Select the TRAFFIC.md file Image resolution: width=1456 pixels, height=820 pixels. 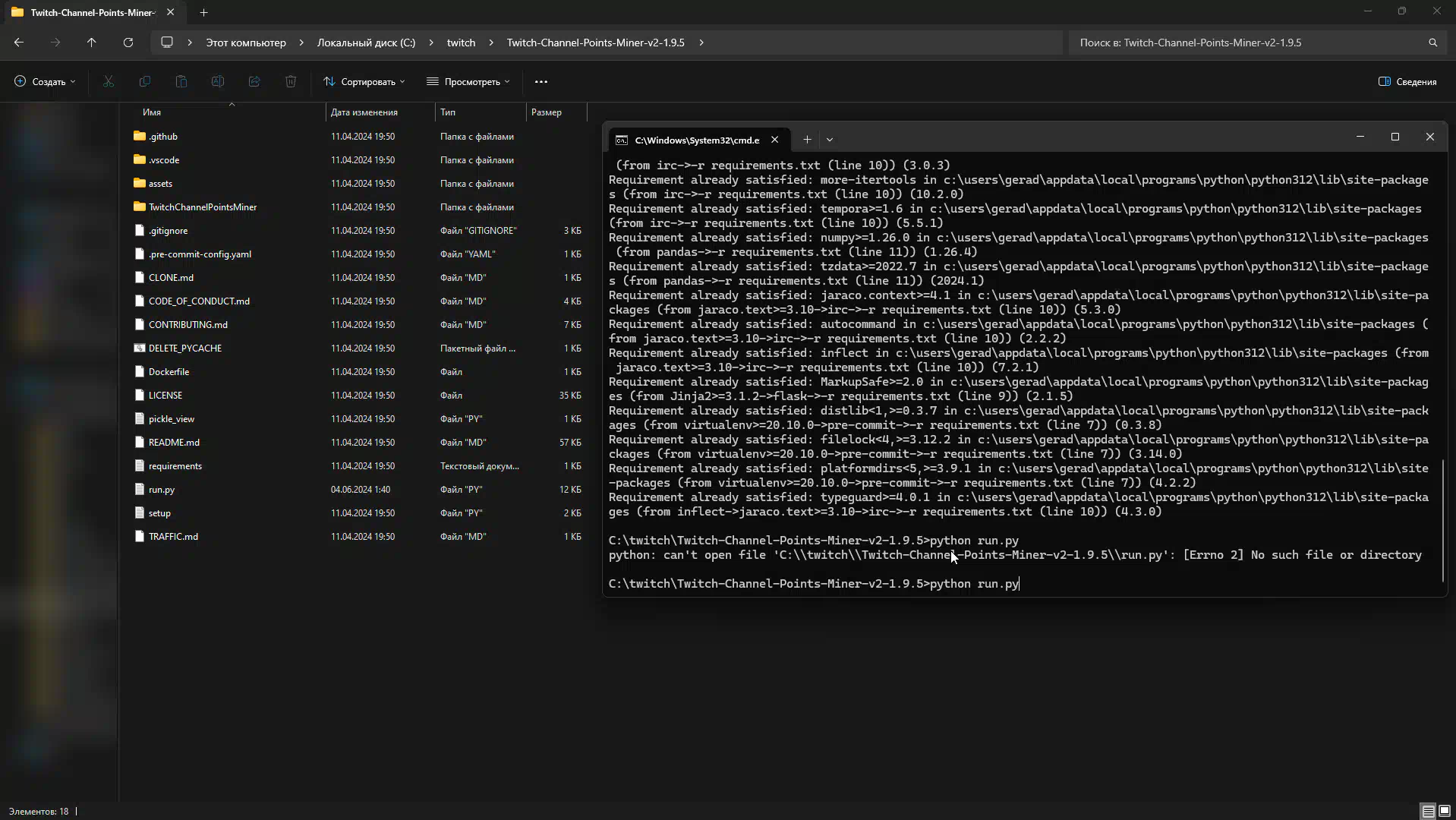173,536
